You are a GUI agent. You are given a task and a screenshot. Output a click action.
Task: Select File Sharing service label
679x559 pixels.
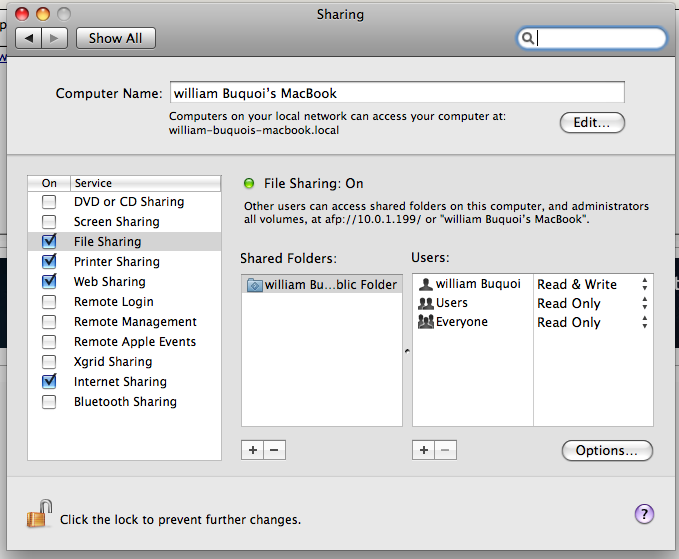click(107, 242)
